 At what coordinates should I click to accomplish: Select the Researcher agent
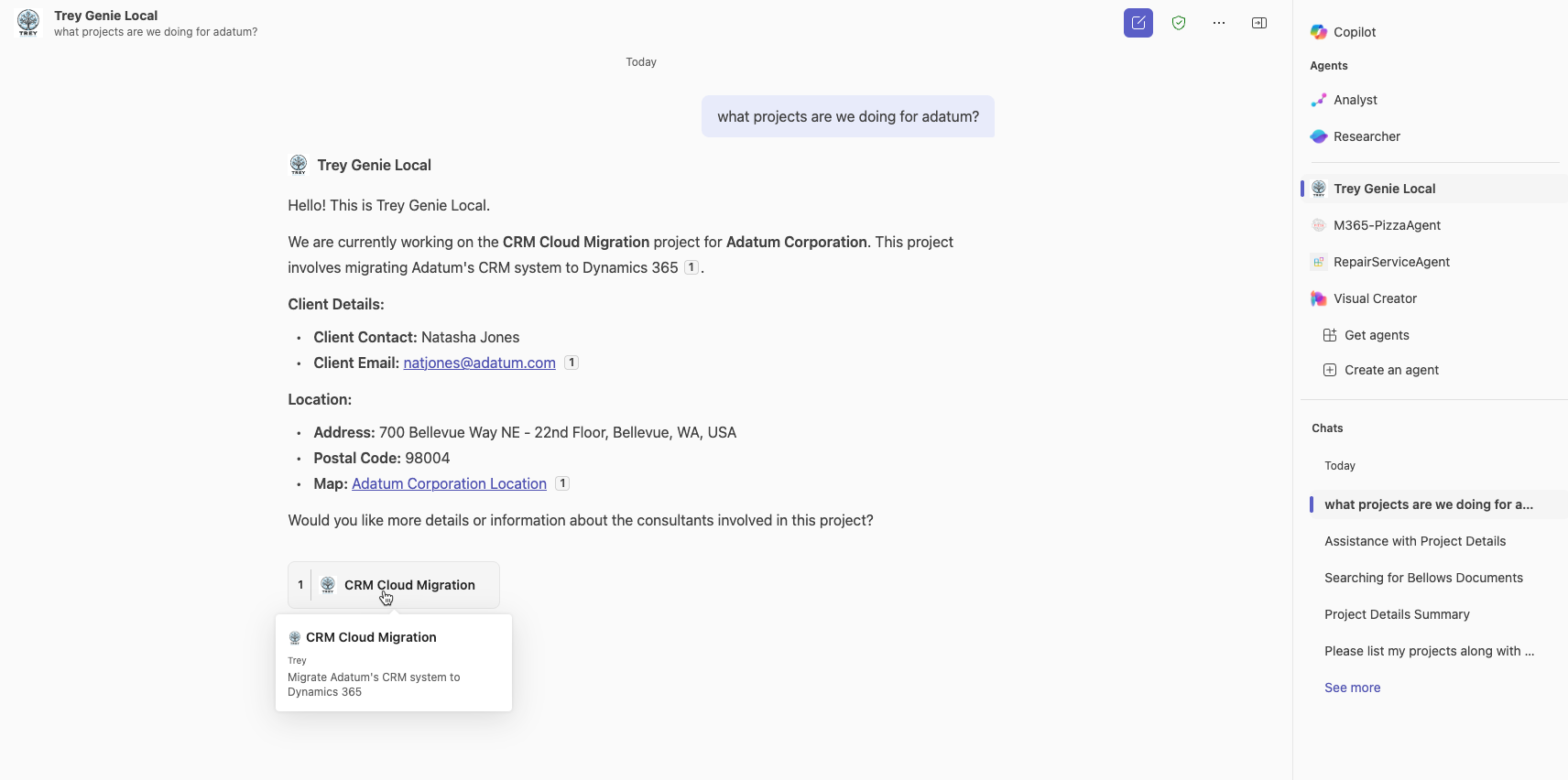click(1367, 136)
